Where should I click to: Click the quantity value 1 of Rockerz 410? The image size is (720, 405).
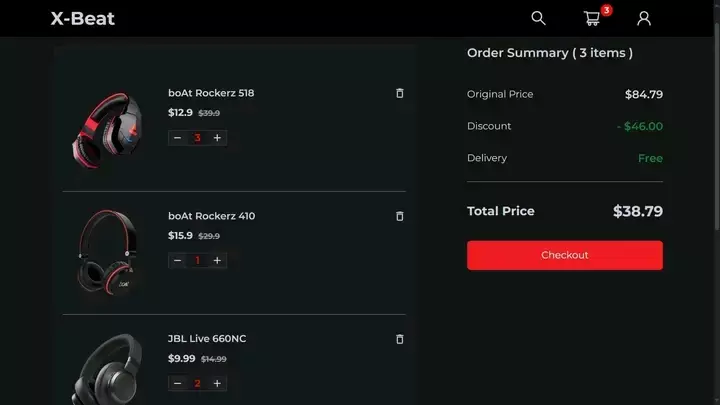[x=197, y=260]
